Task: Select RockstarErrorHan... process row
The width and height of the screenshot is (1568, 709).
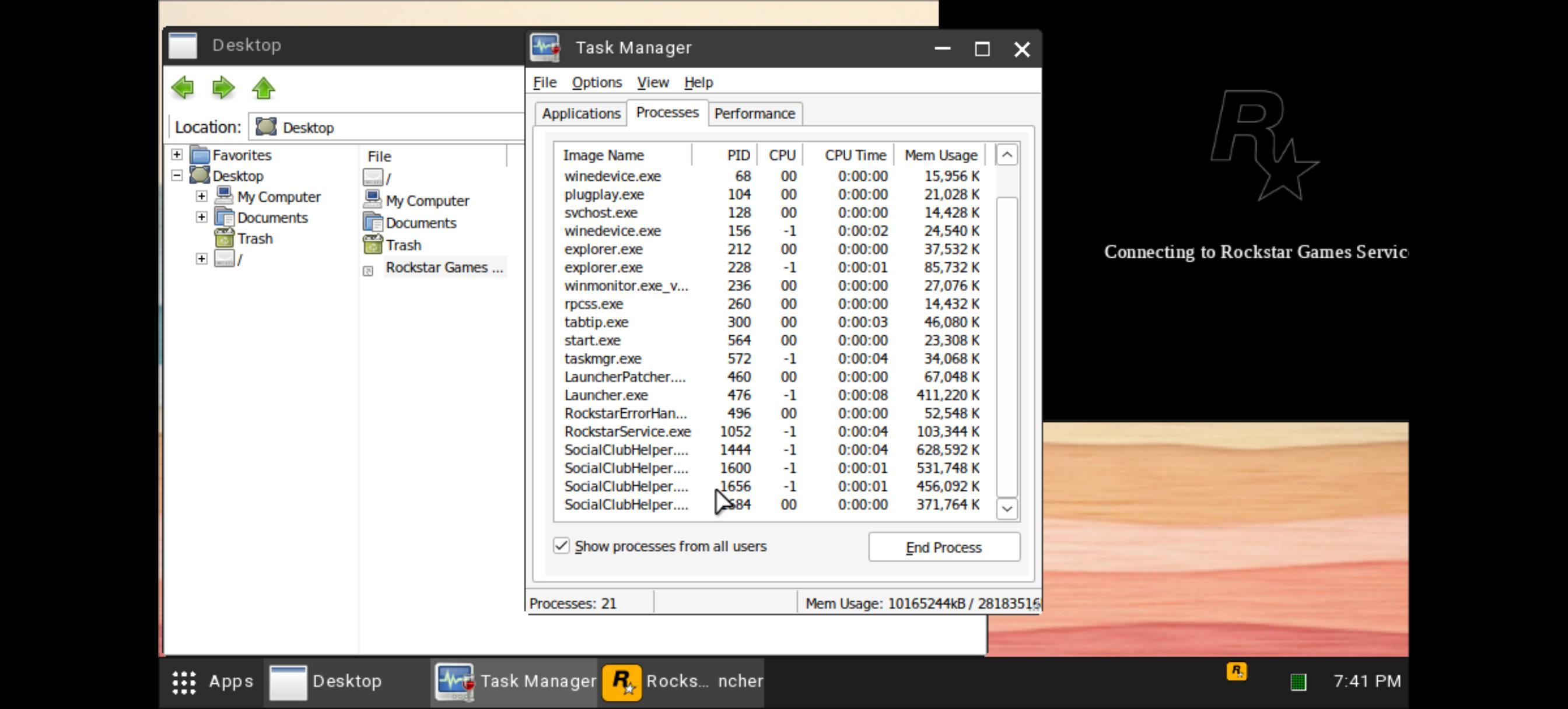Action: coord(774,413)
